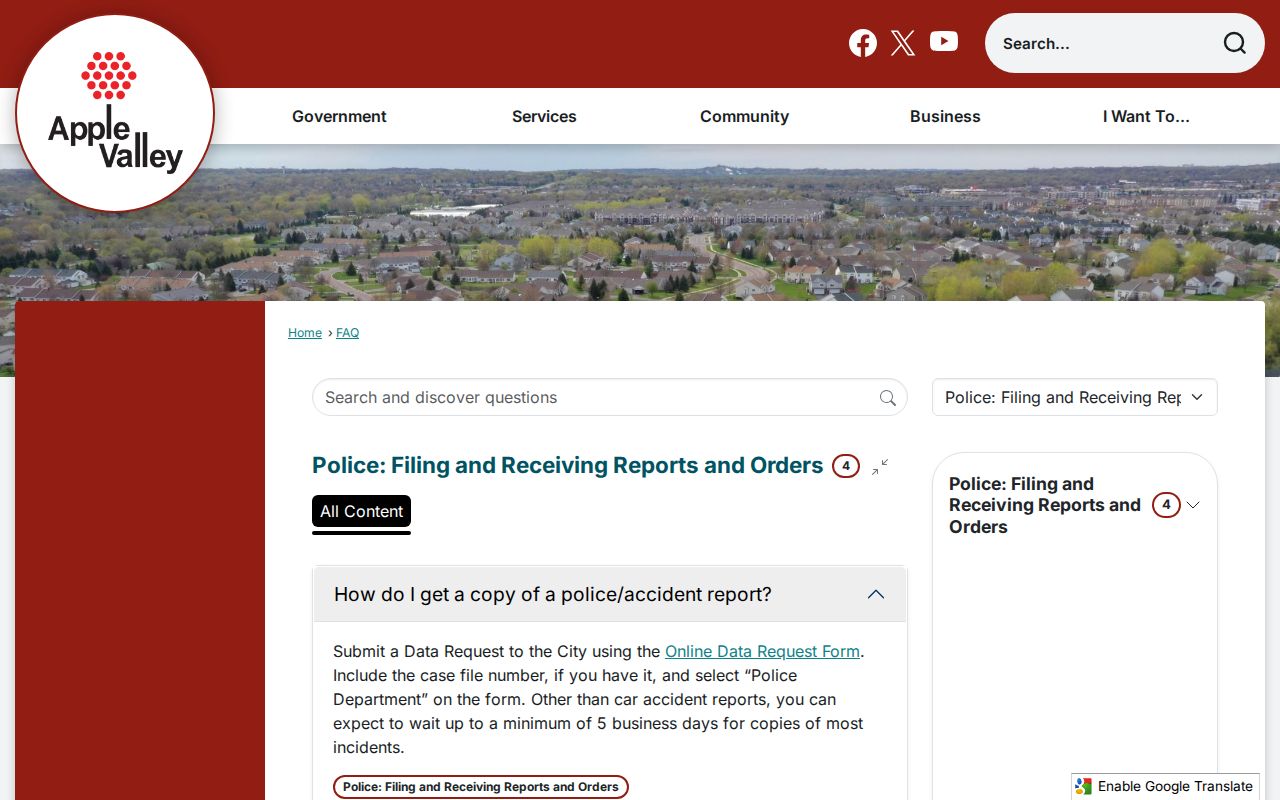The height and width of the screenshot is (800, 1280).
Task: Go to the Home breadcrumb link
Action: 305,333
